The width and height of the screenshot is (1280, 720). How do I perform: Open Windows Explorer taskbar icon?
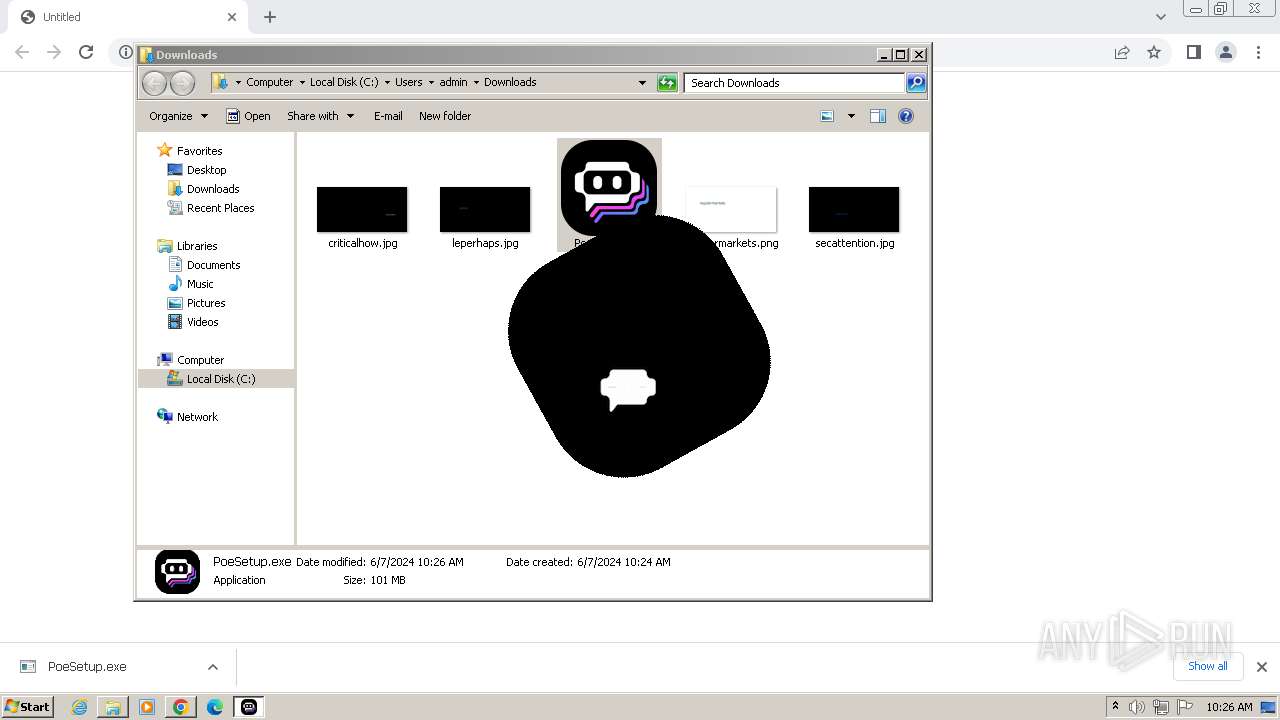(x=113, y=707)
